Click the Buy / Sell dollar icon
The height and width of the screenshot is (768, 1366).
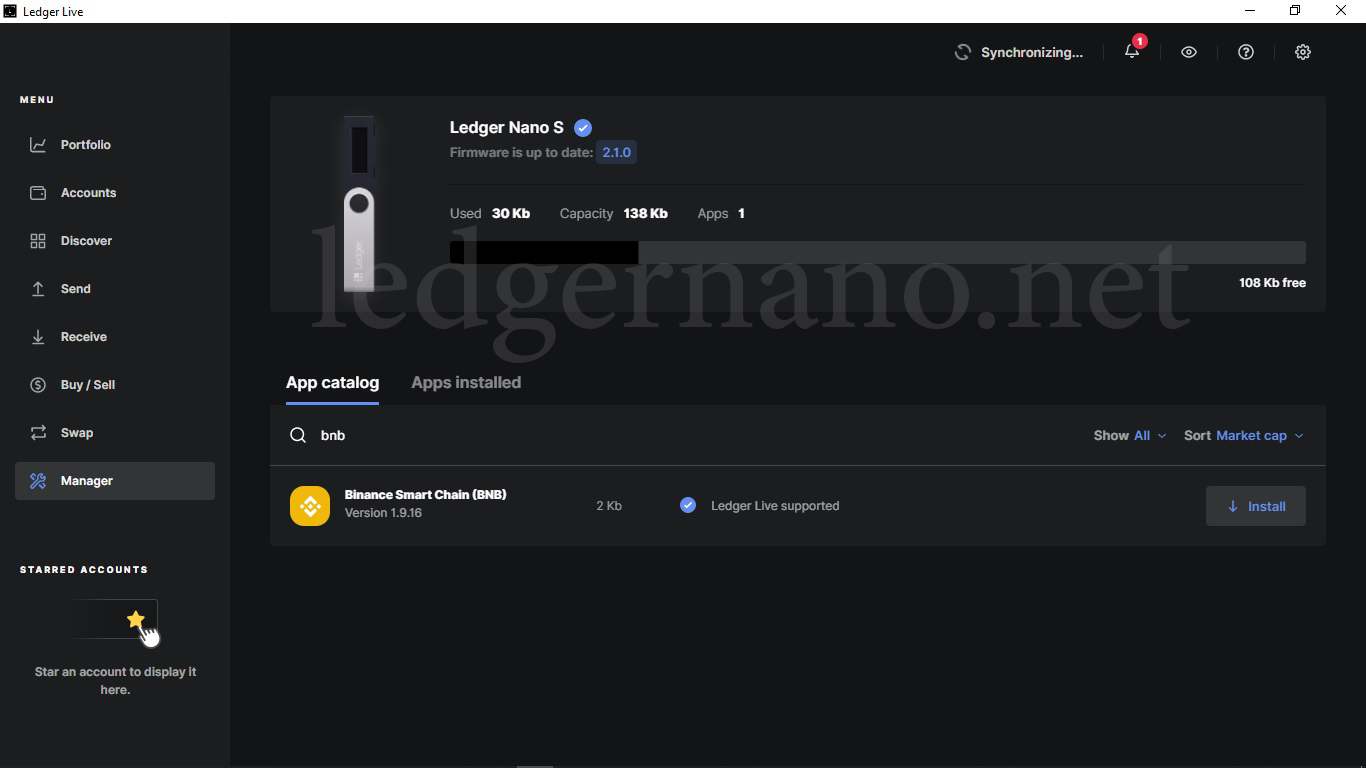pos(38,385)
